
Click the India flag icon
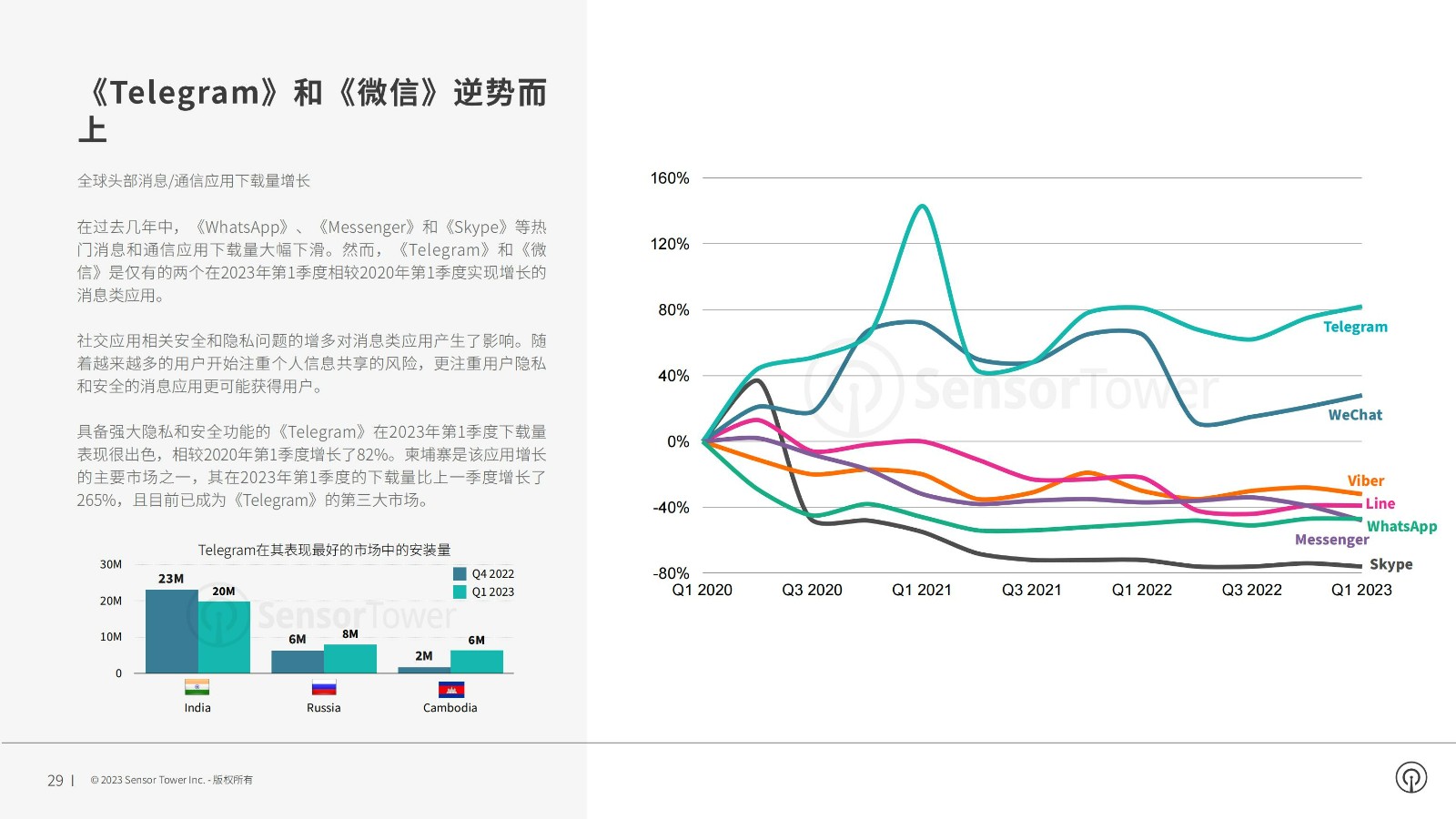point(197,687)
